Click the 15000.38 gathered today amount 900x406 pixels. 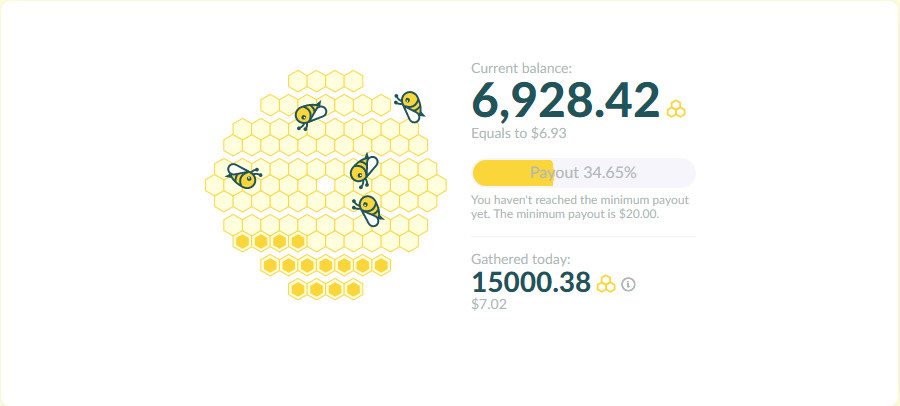point(531,283)
